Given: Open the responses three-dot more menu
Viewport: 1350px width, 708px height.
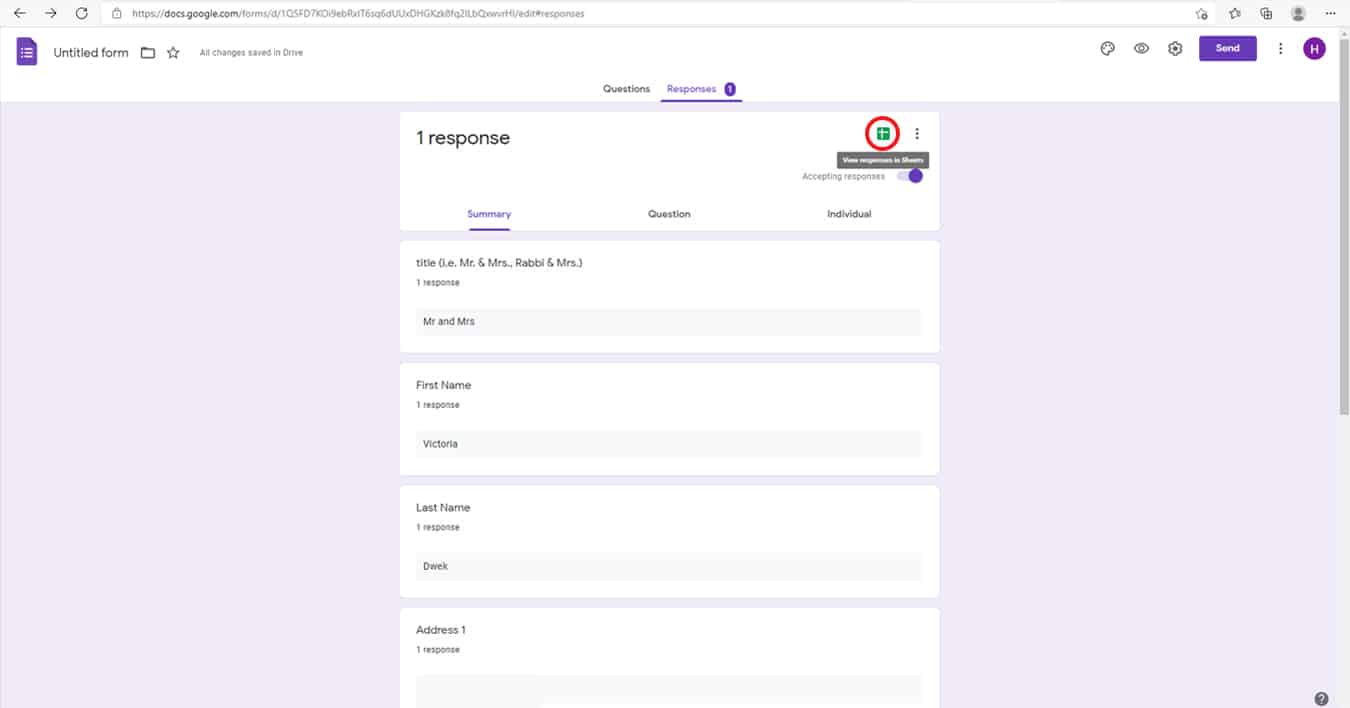Looking at the screenshot, I should (x=917, y=134).
